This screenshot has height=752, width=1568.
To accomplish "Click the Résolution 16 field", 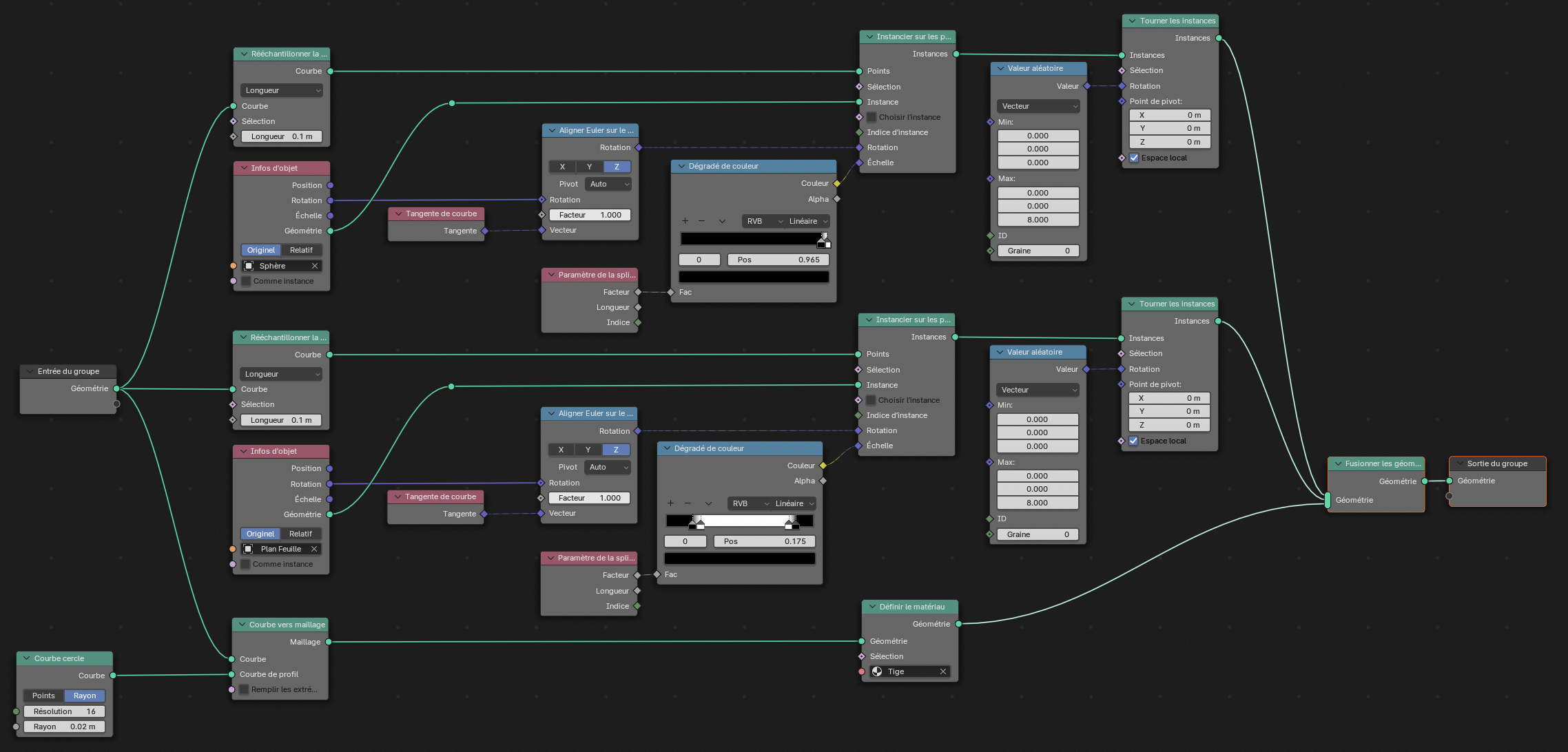I will click(64, 711).
